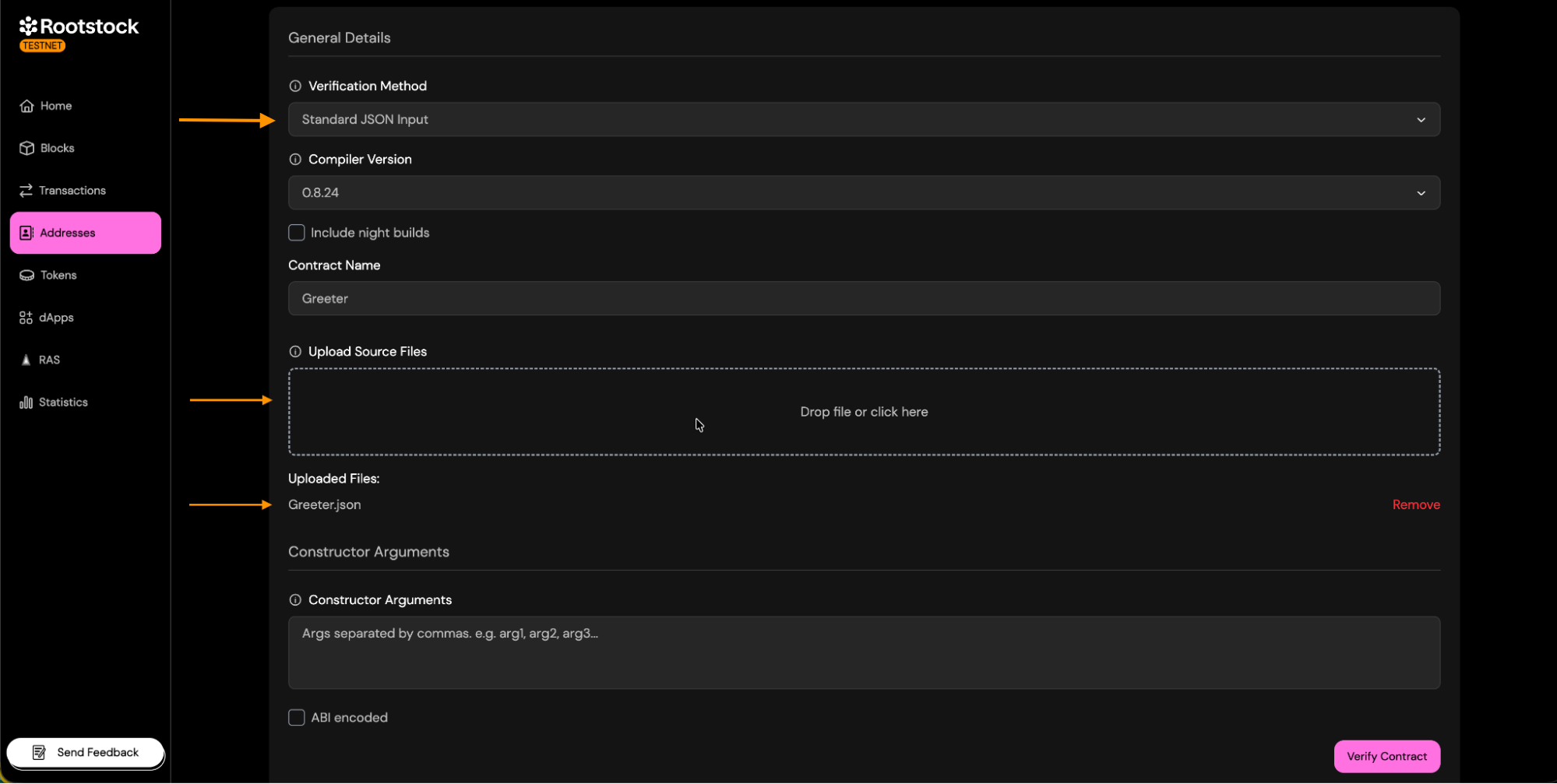Click the dApps grid icon

(x=26, y=318)
